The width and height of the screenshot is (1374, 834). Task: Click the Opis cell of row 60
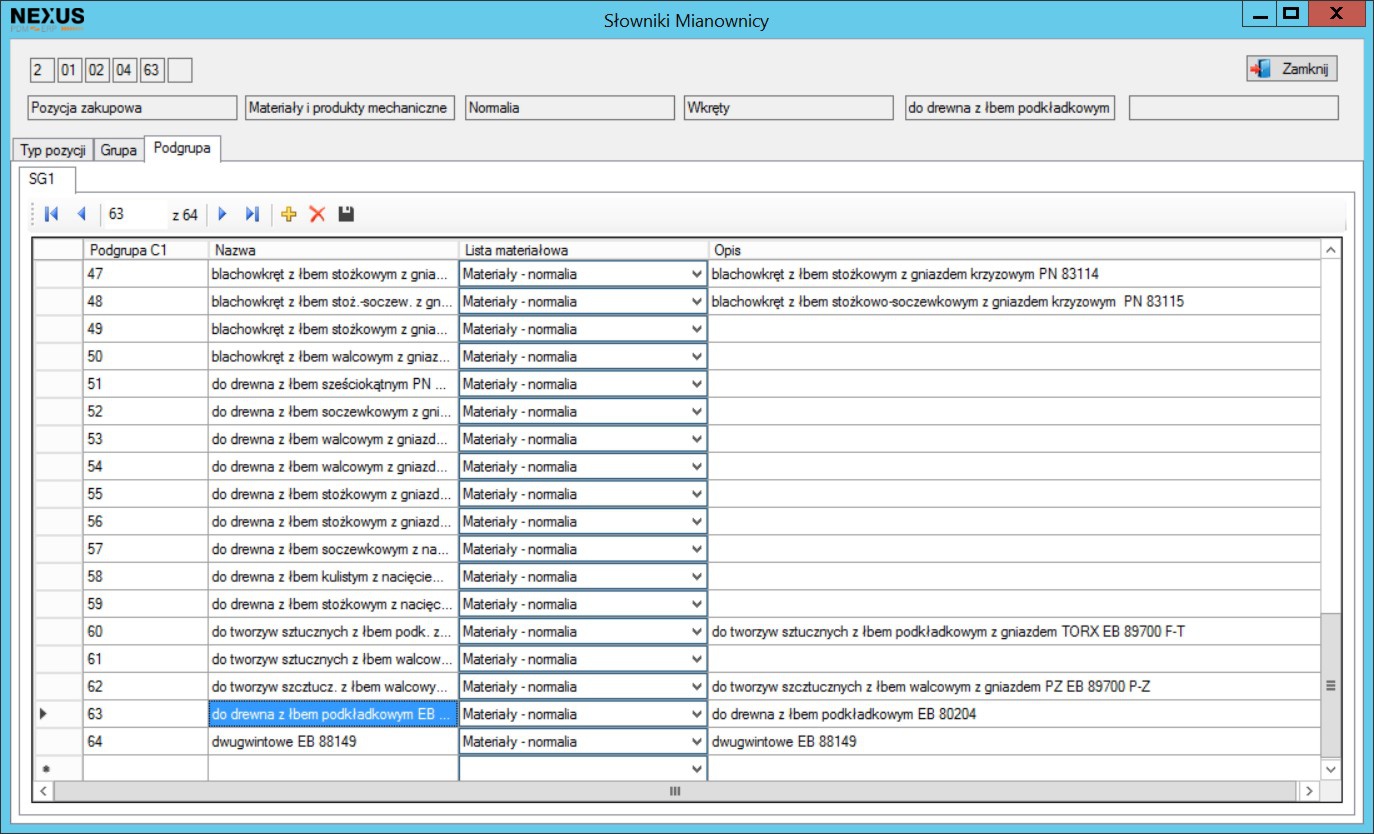(1013, 632)
